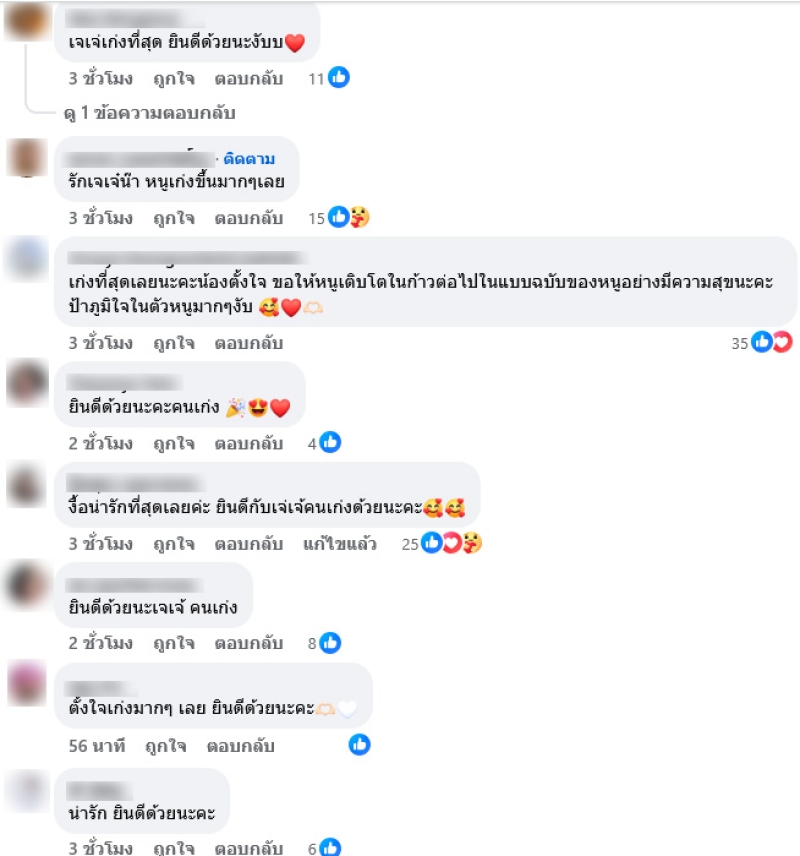Screen dimensions: 800x856
Task: Open the profile picture of the ตั้งใจเก่งมากๆ commenter
Action: coord(27,683)
